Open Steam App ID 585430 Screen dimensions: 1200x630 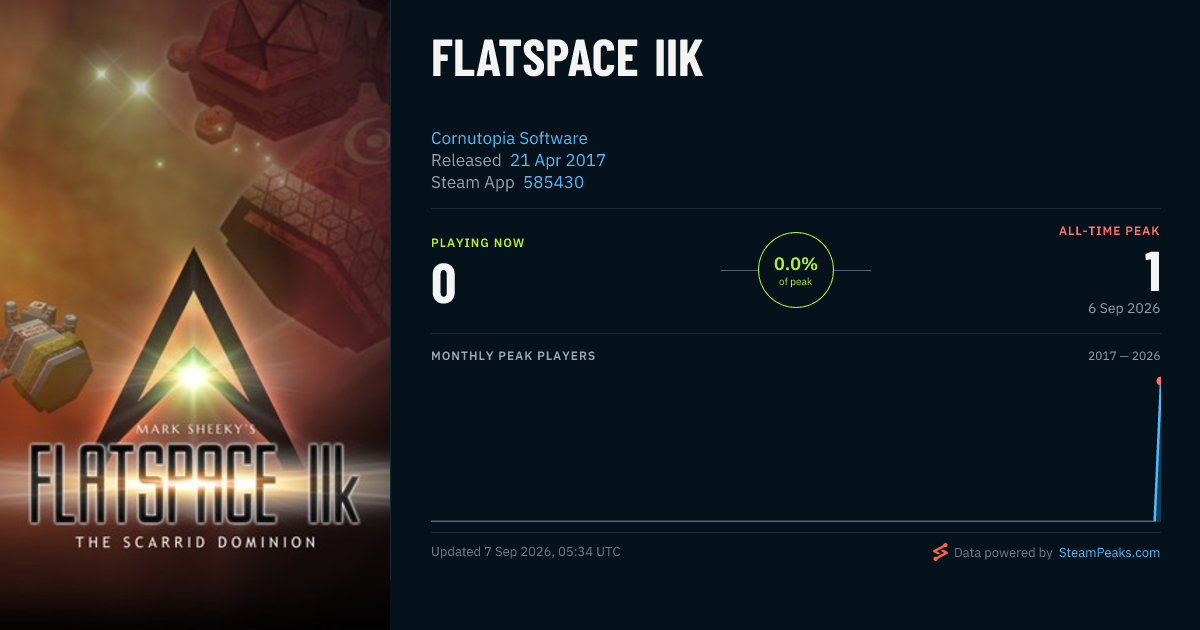pos(554,182)
